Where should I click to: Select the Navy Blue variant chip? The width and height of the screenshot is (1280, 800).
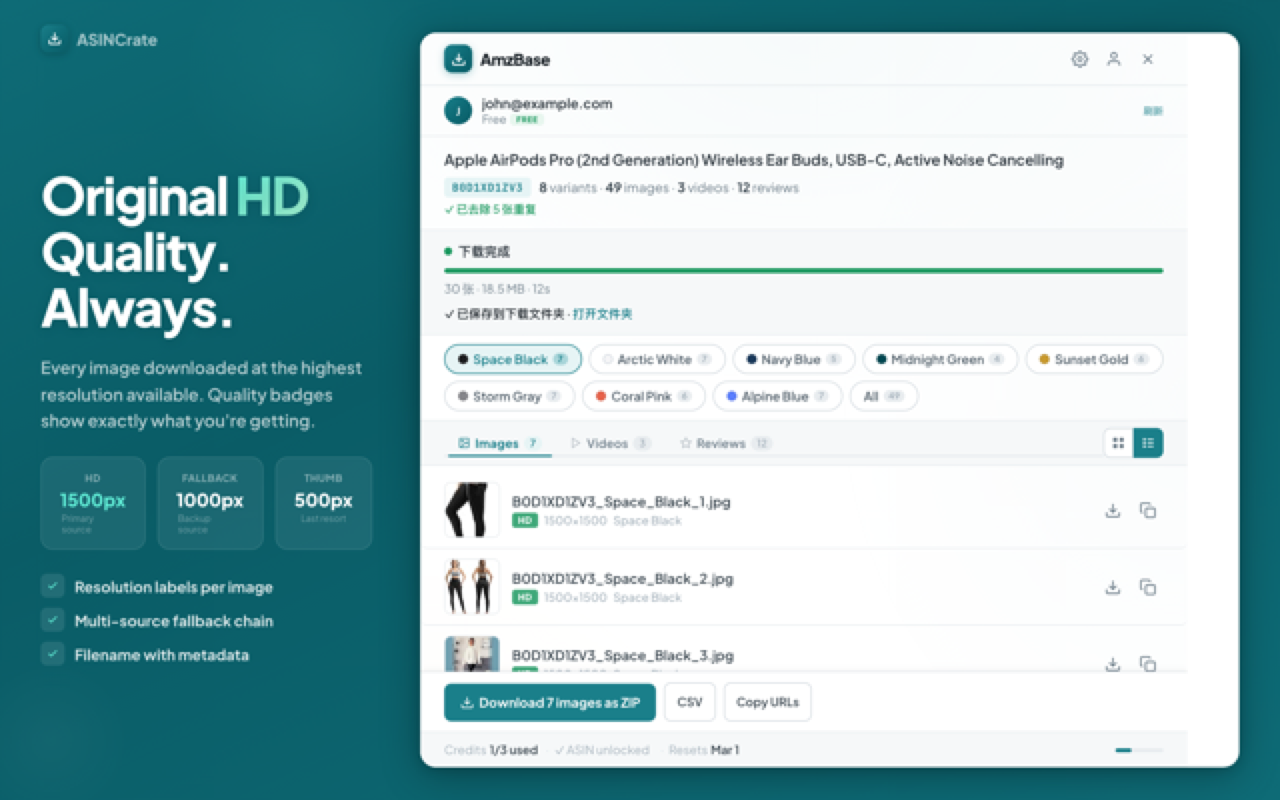click(x=793, y=359)
